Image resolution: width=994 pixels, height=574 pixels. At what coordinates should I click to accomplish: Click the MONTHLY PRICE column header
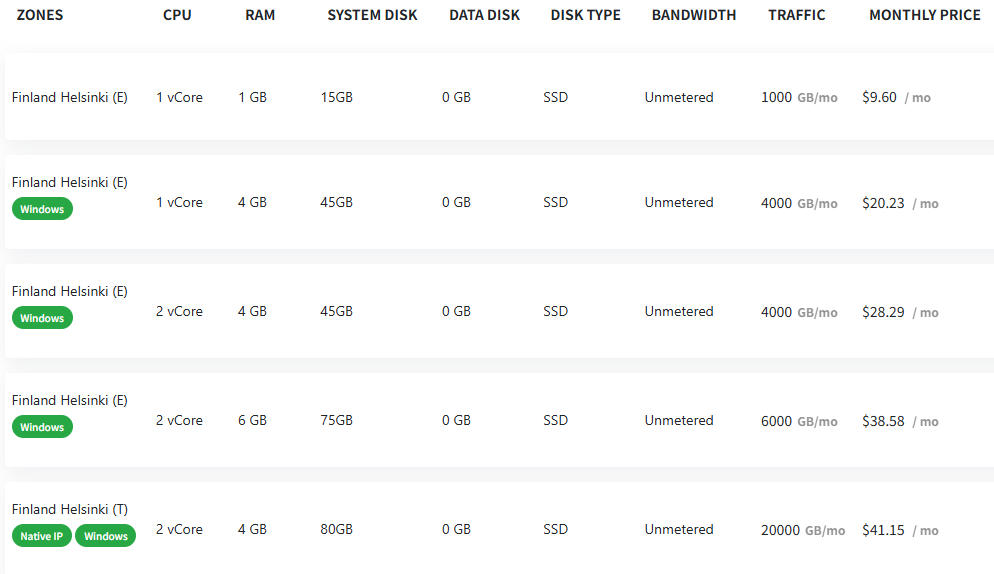click(924, 15)
